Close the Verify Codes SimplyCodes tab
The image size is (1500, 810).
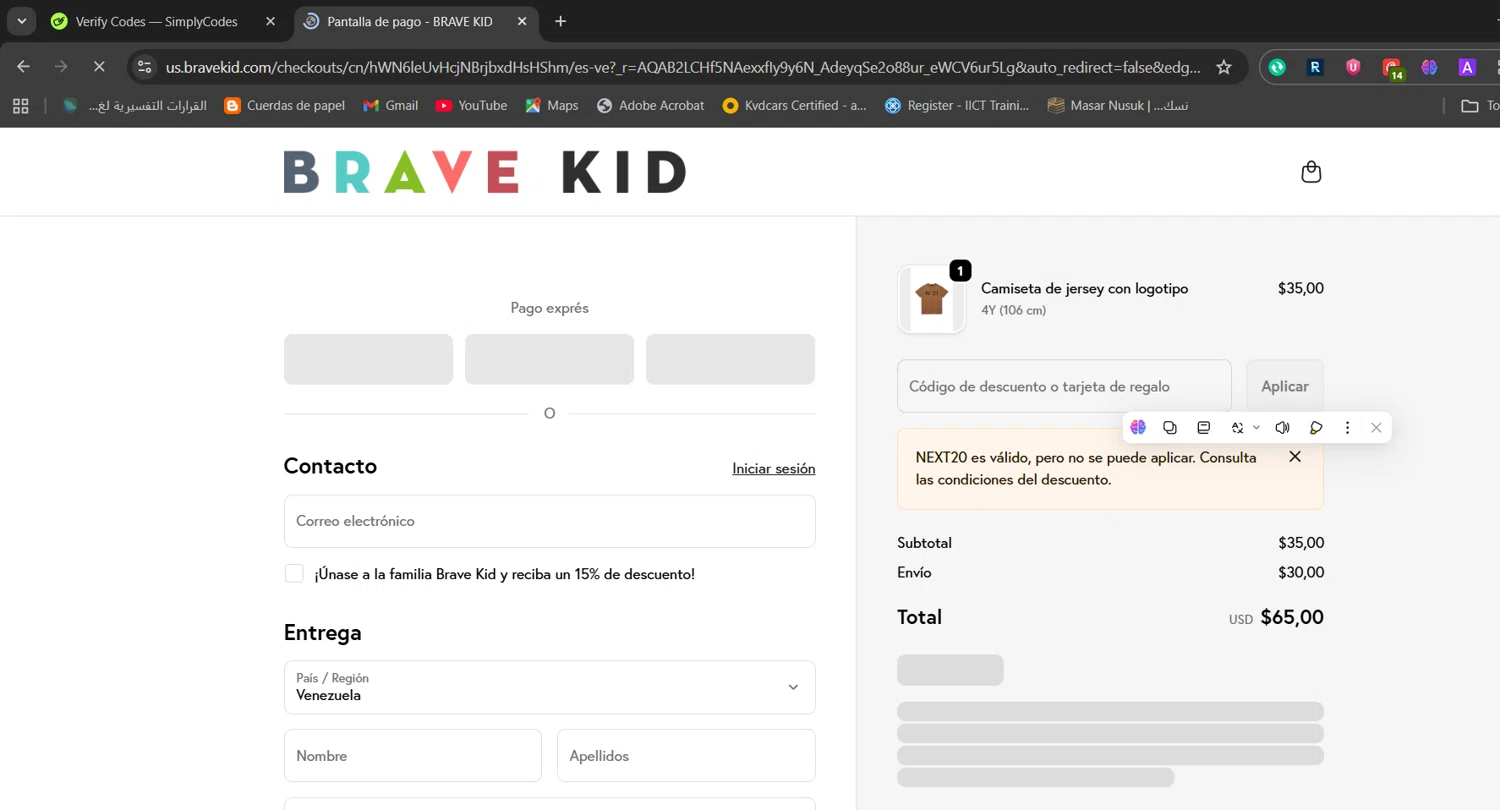pyautogui.click(x=271, y=21)
